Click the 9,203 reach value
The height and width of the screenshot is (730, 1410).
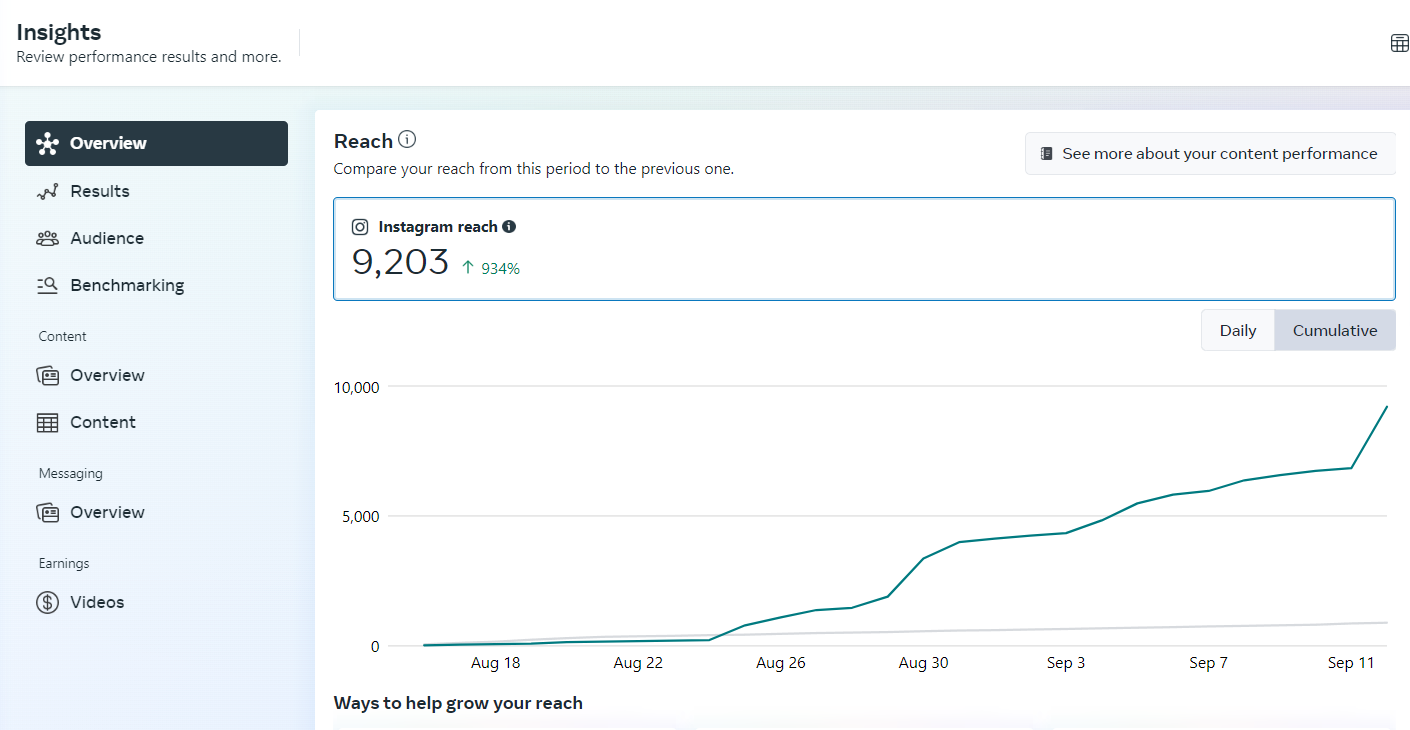[x=400, y=262]
